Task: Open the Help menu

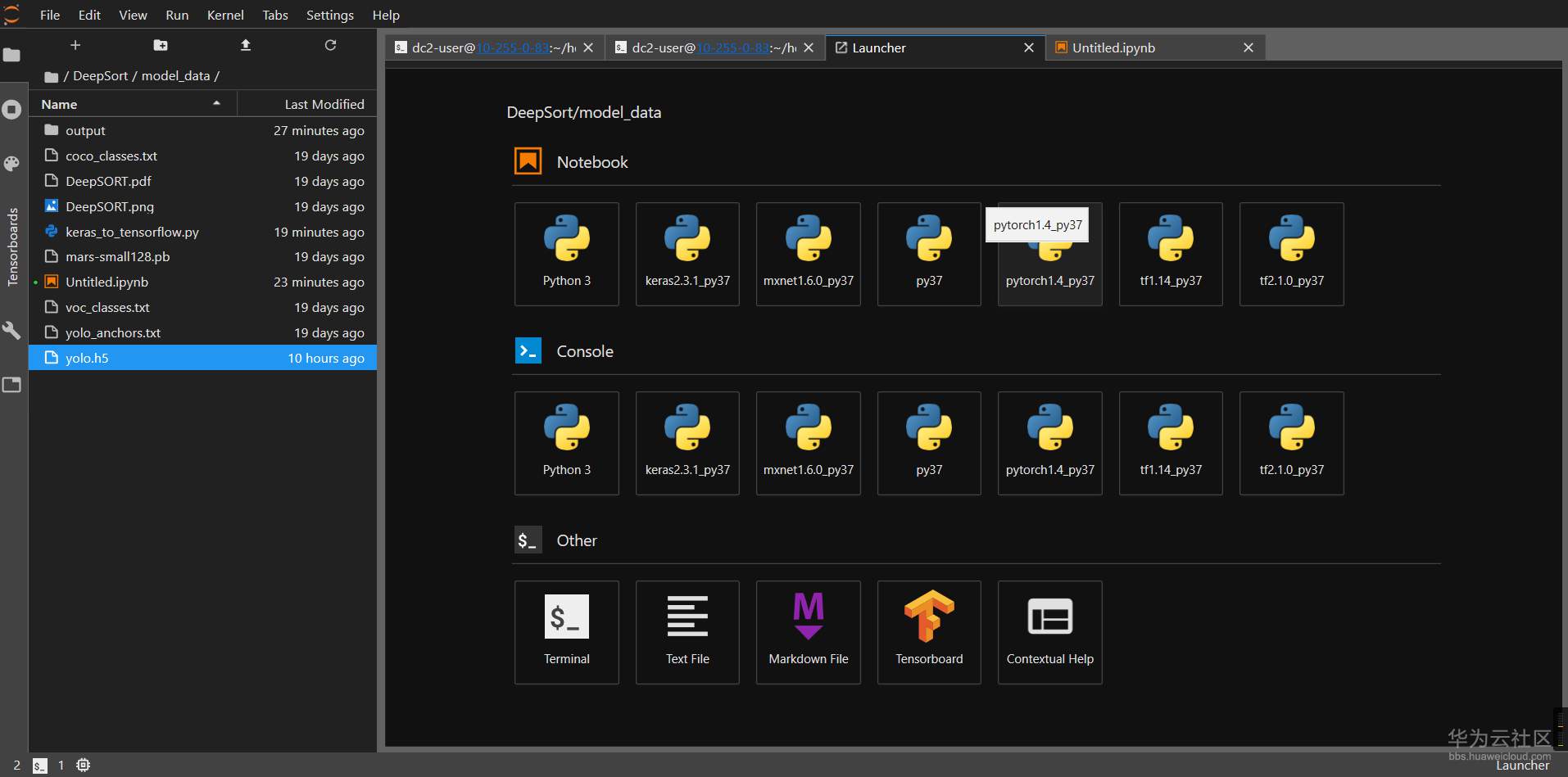Action: tap(386, 15)
